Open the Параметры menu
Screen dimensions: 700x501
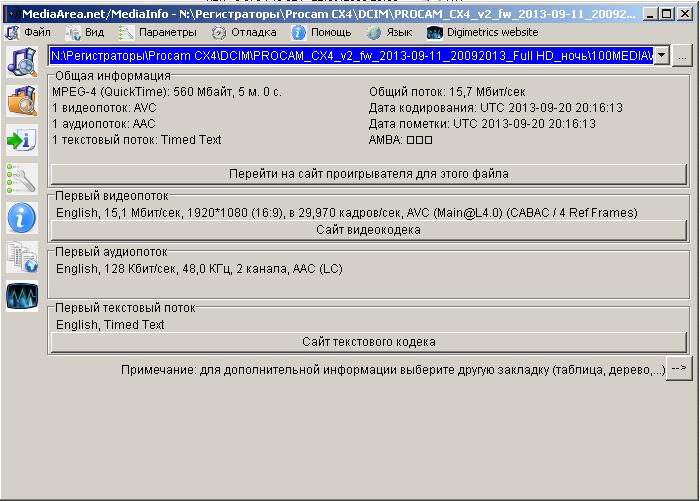tap(158, 32)
